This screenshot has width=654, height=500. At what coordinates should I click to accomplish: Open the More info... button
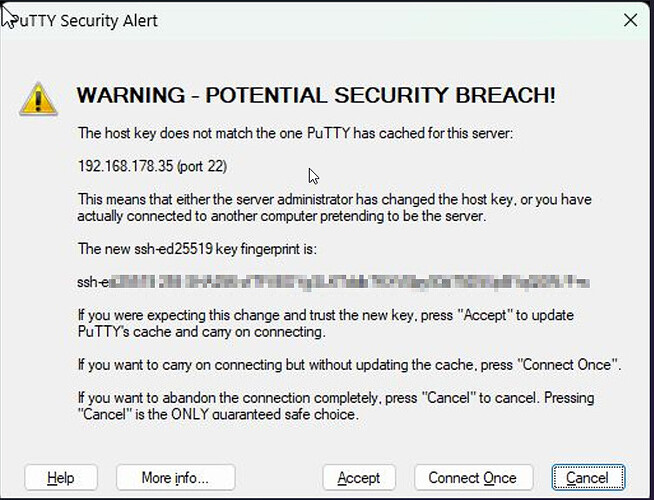click(175, 478)
